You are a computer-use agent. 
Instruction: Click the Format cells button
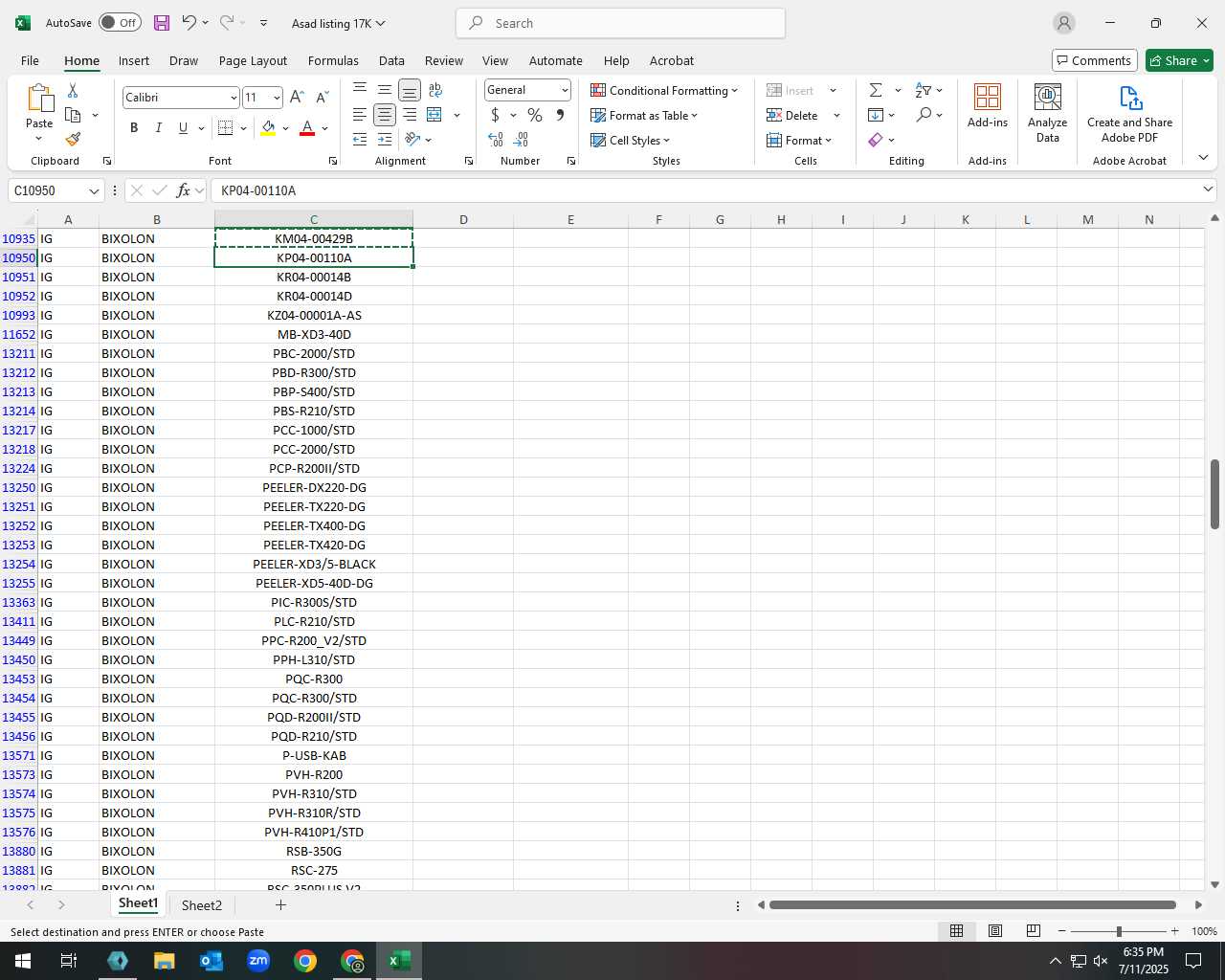(x=799, y=140)
